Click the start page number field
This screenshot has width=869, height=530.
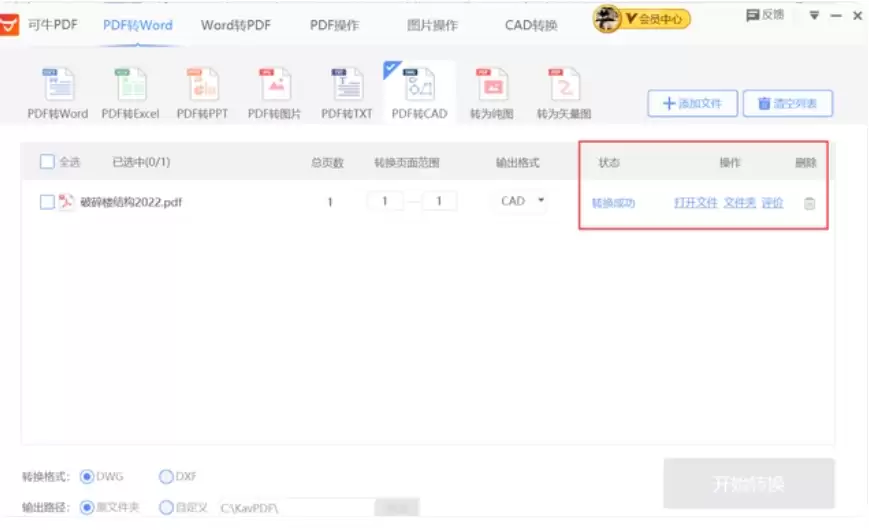(385, 202)
